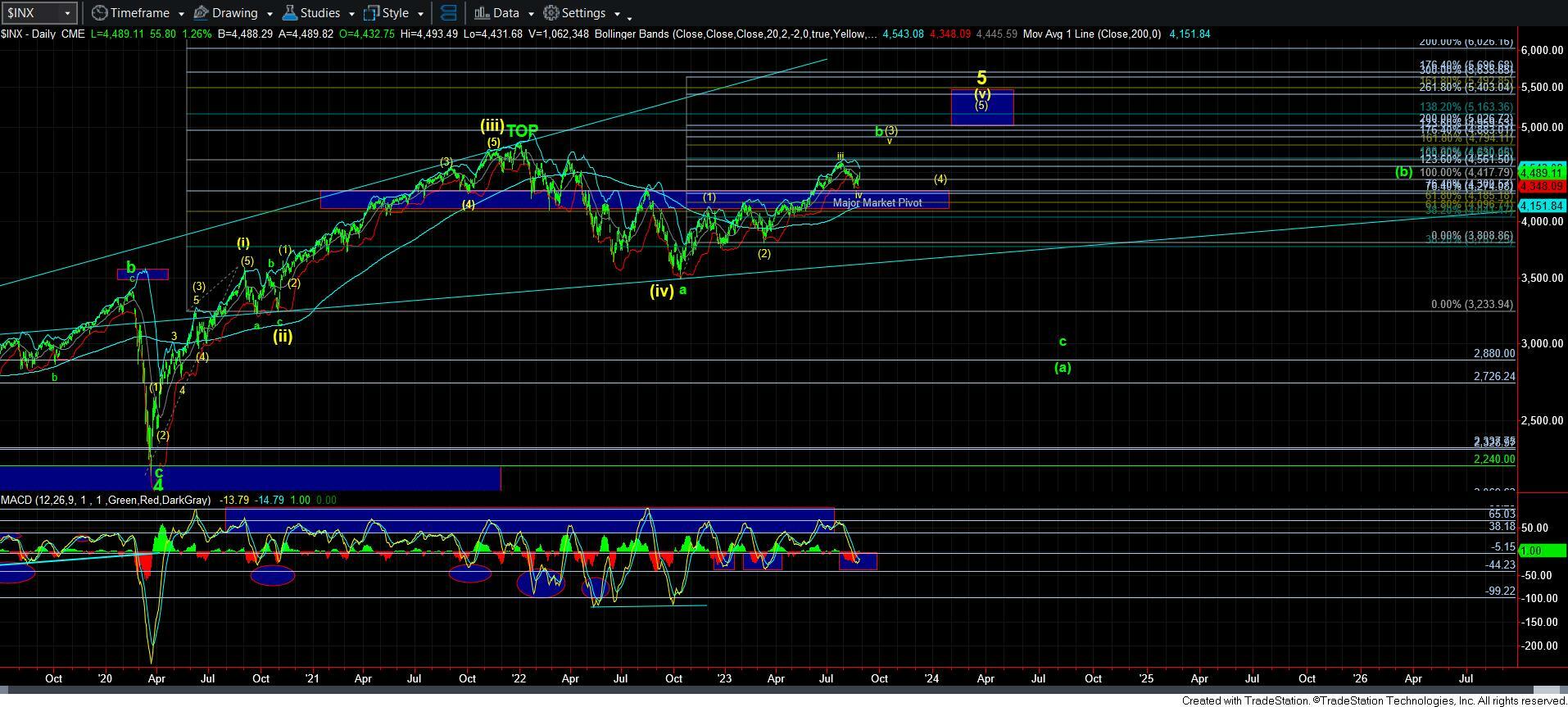Click the Data bar-chart icon
This screenshot has width=1568, height=707.
click(482, 13)
